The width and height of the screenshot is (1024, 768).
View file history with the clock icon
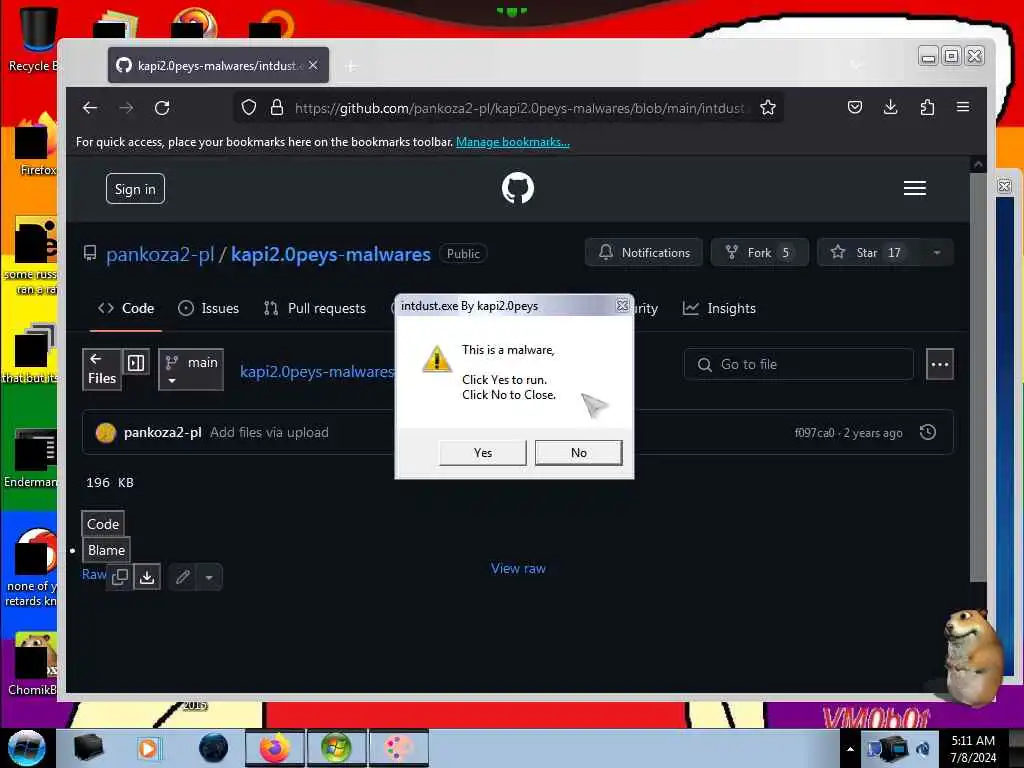tap(928, 432)
